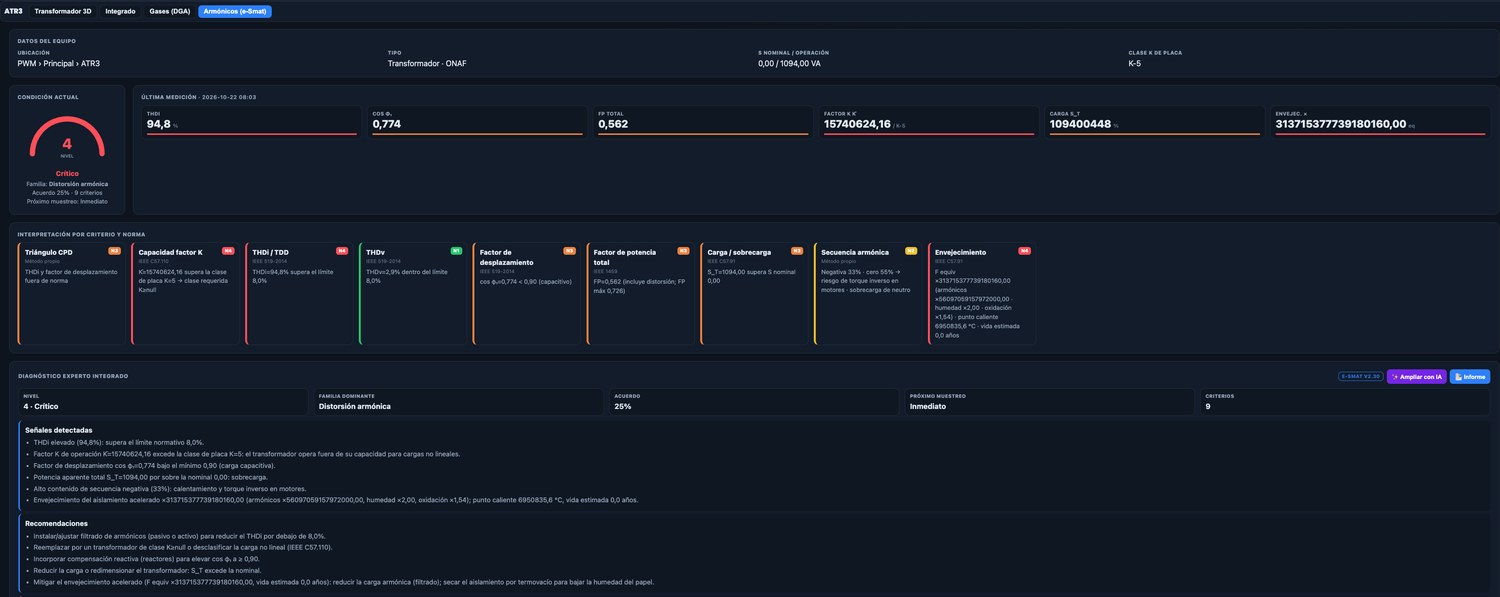Open the Secuencia armónica criterion card
Screen dimensions: 1500x597
coord(868,293)
